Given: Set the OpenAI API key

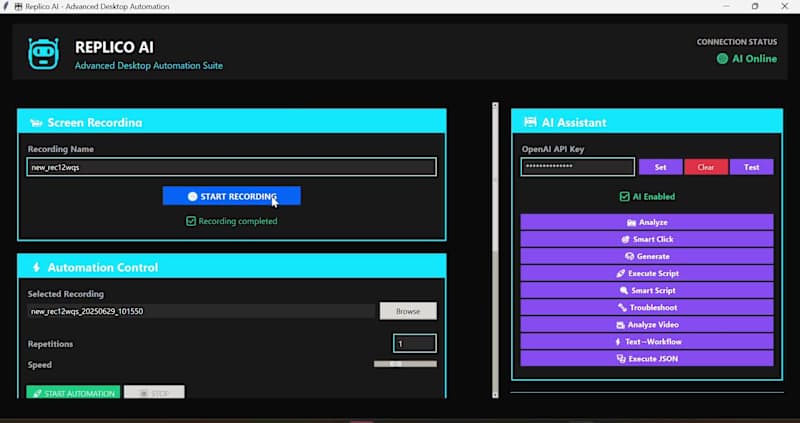Looking at the screenshot, I should click(x=660, y=167).
